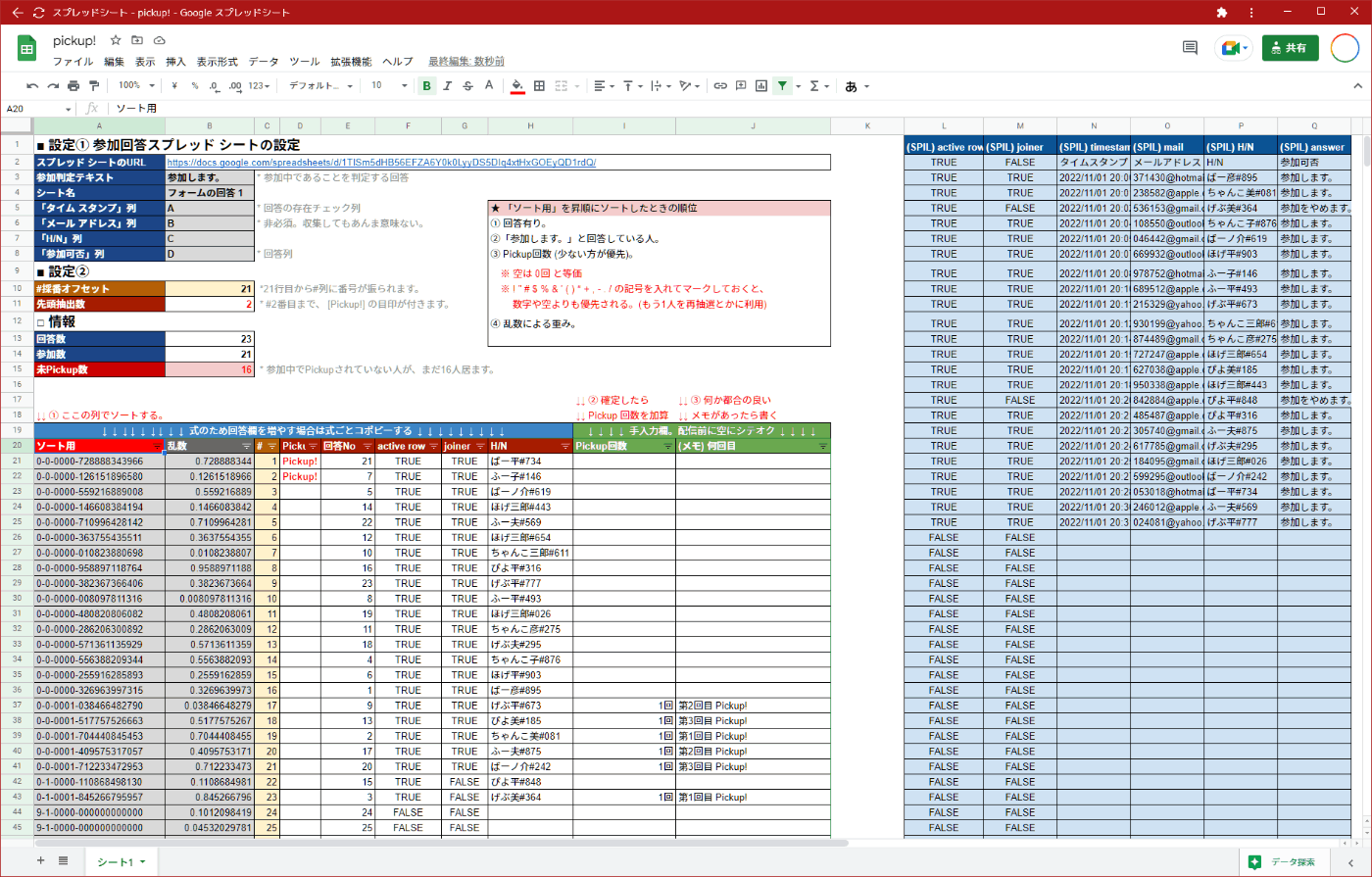Open the borders tool
The height and width of the screenshot is (877, 1372).
click(x=539, y=86)
